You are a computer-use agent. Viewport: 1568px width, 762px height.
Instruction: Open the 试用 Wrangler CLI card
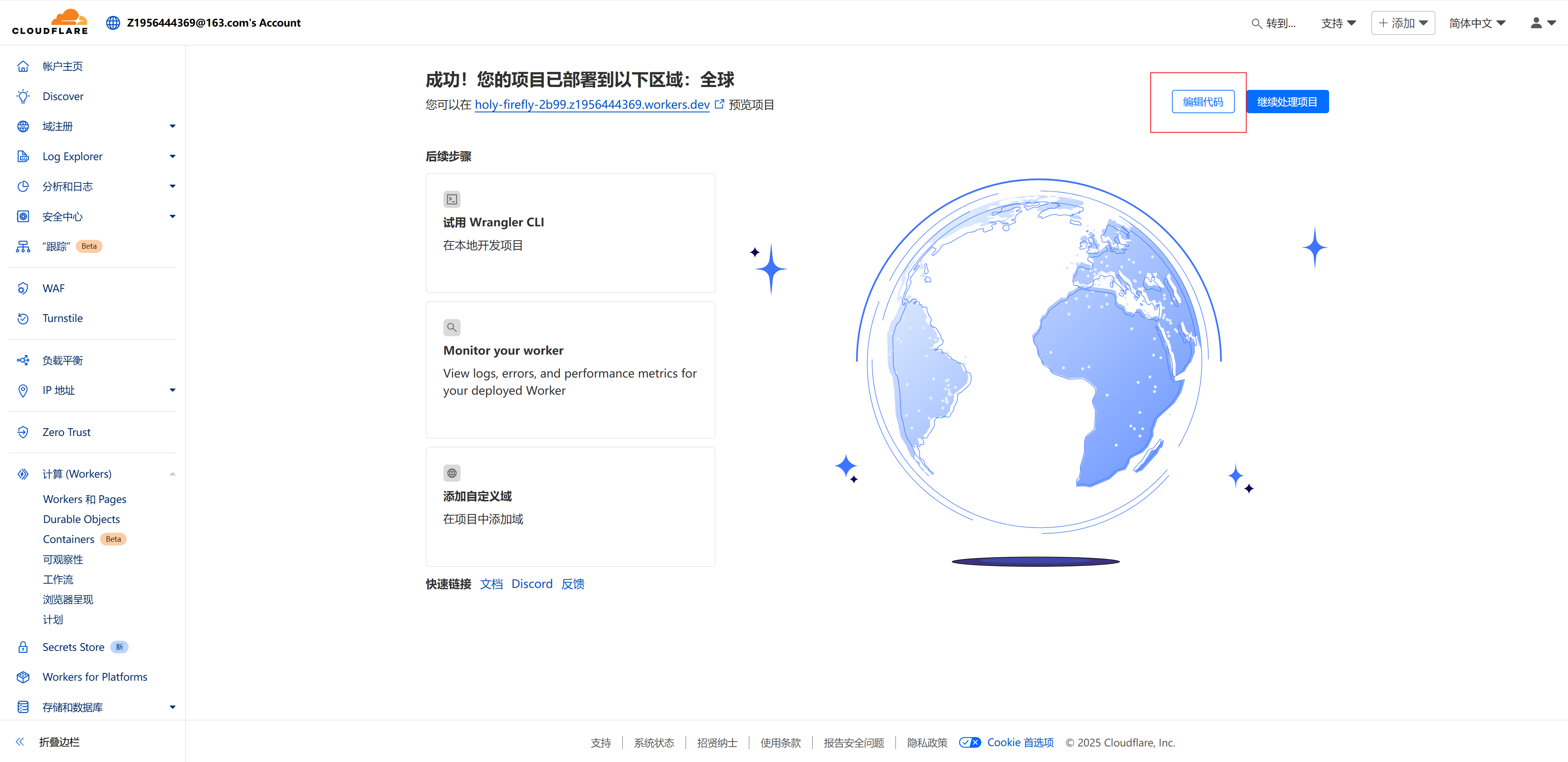(570, 232)
